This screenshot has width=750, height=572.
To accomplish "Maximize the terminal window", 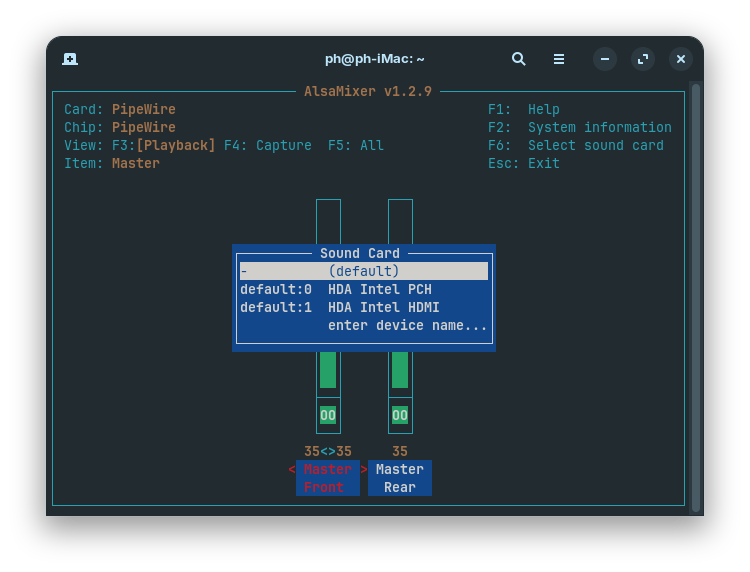I will (643, 59).
